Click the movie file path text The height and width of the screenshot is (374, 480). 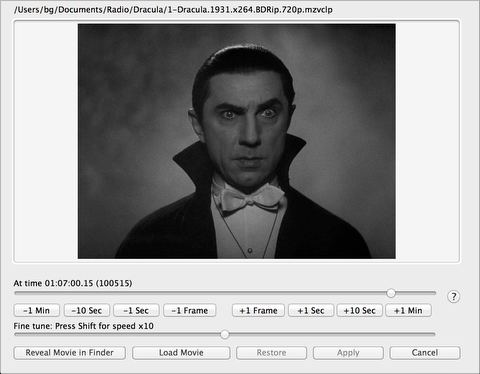click(x=173, y=10)
